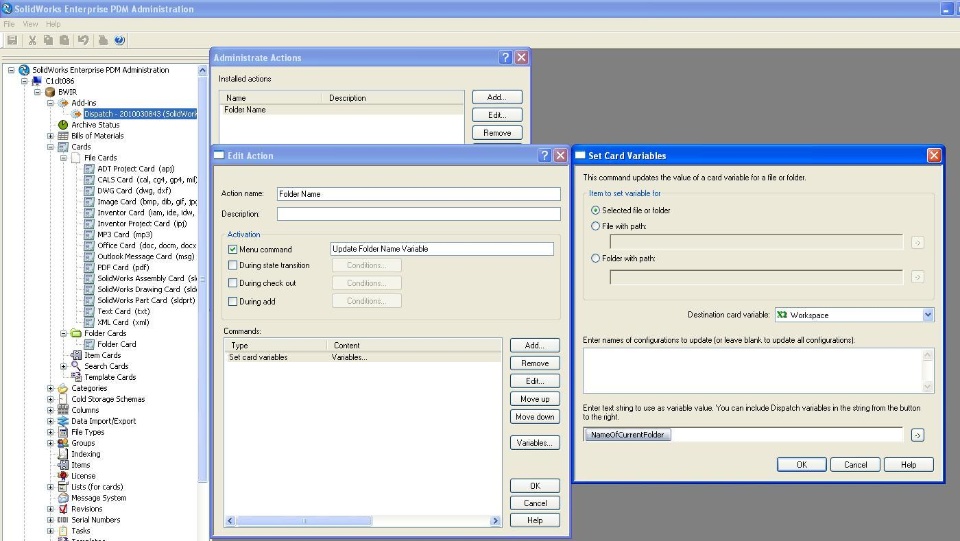Uncheck the Menu command checkbox
Screen dimensions: 960x541
point(232,249)
